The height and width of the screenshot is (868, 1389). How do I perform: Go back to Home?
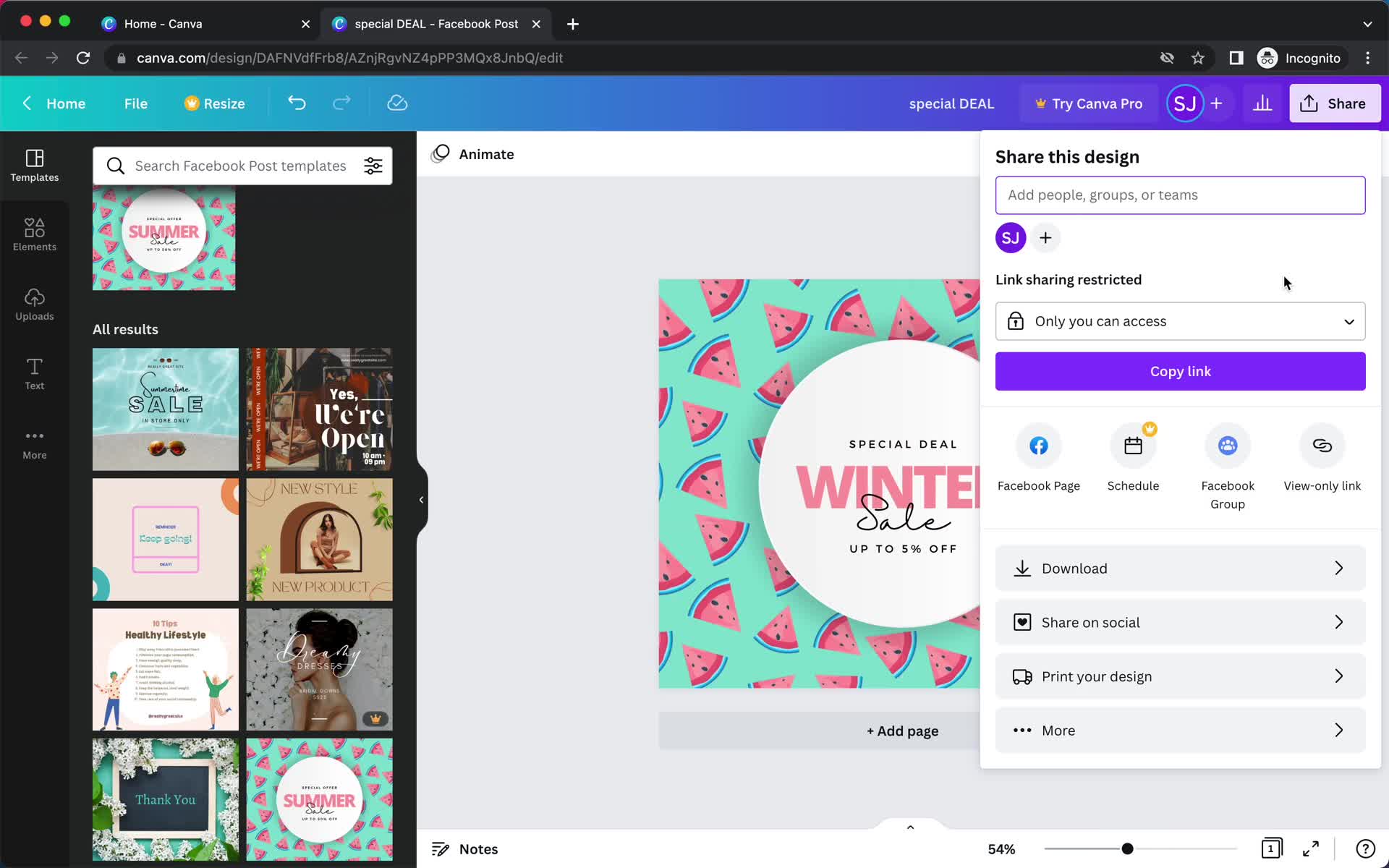point(54,103)
